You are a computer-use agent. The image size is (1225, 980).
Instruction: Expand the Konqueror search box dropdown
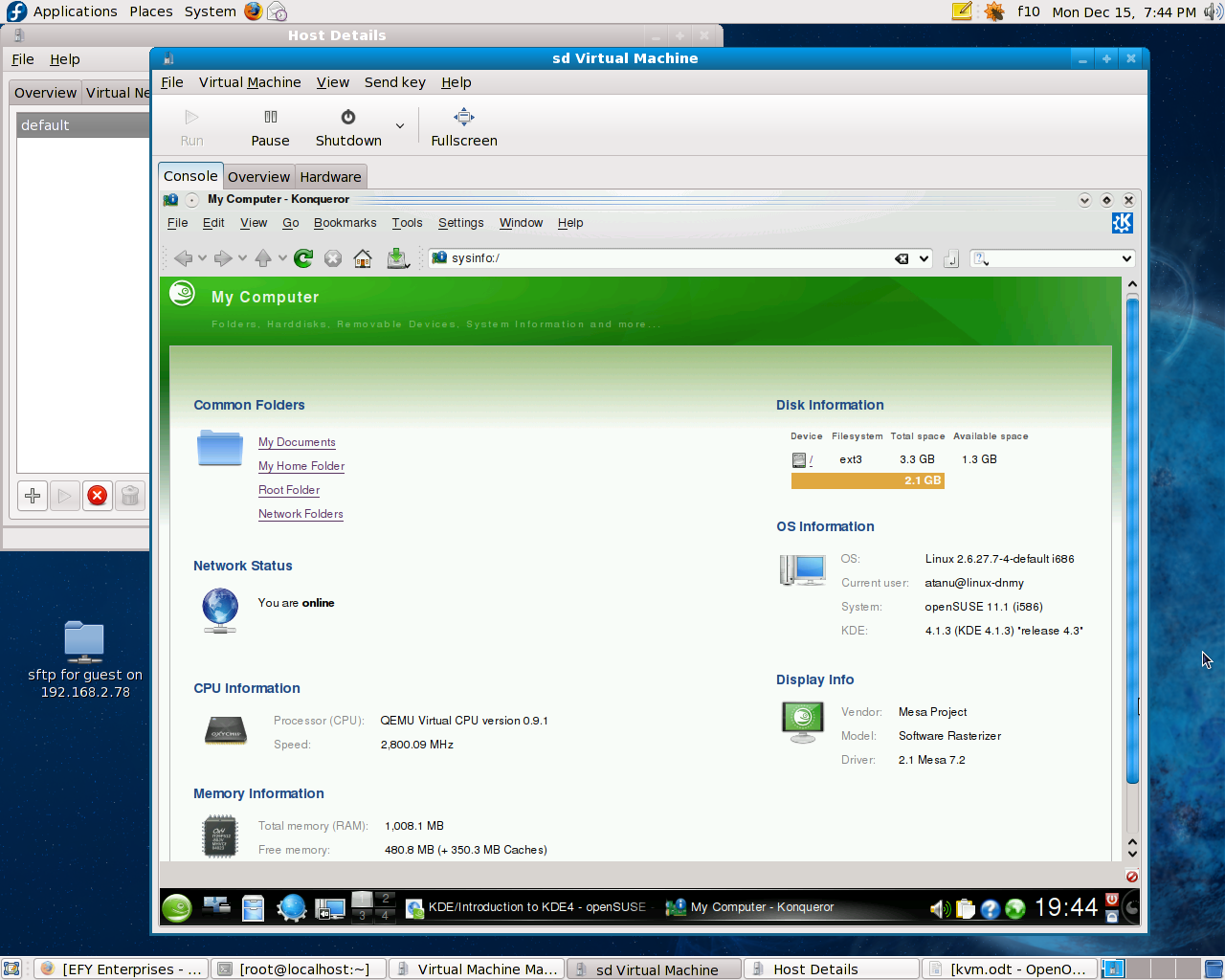(1126, 258)
